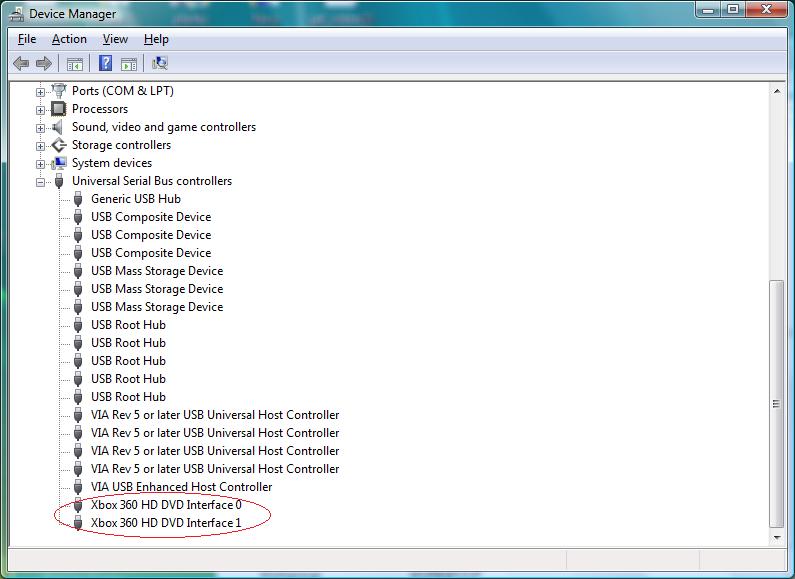Expand the Processors node

(x=40, y=110)
